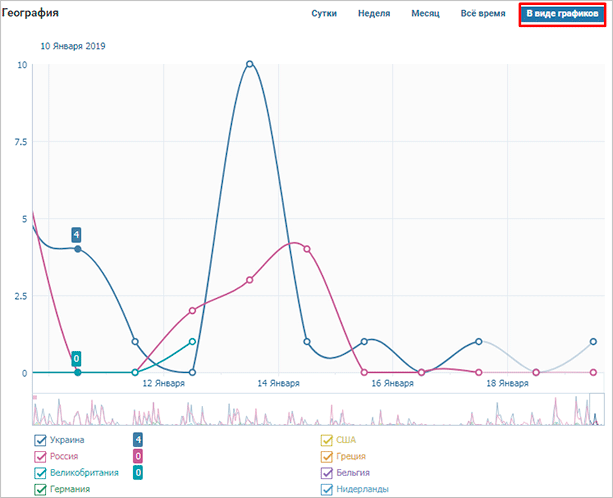Toggle the Бельгия series checkbox

327,473
